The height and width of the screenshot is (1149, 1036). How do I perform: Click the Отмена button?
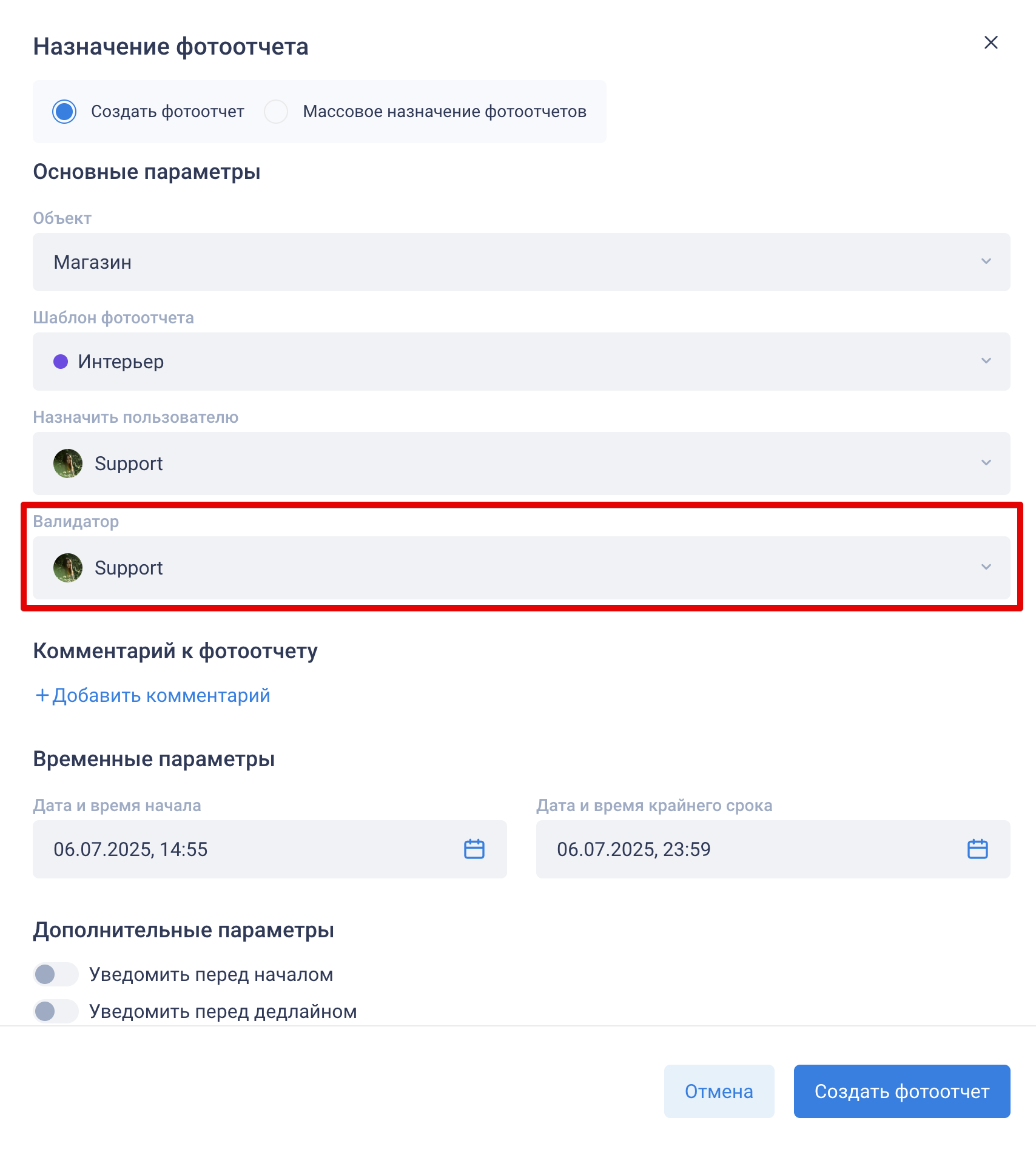[719, 1091]
